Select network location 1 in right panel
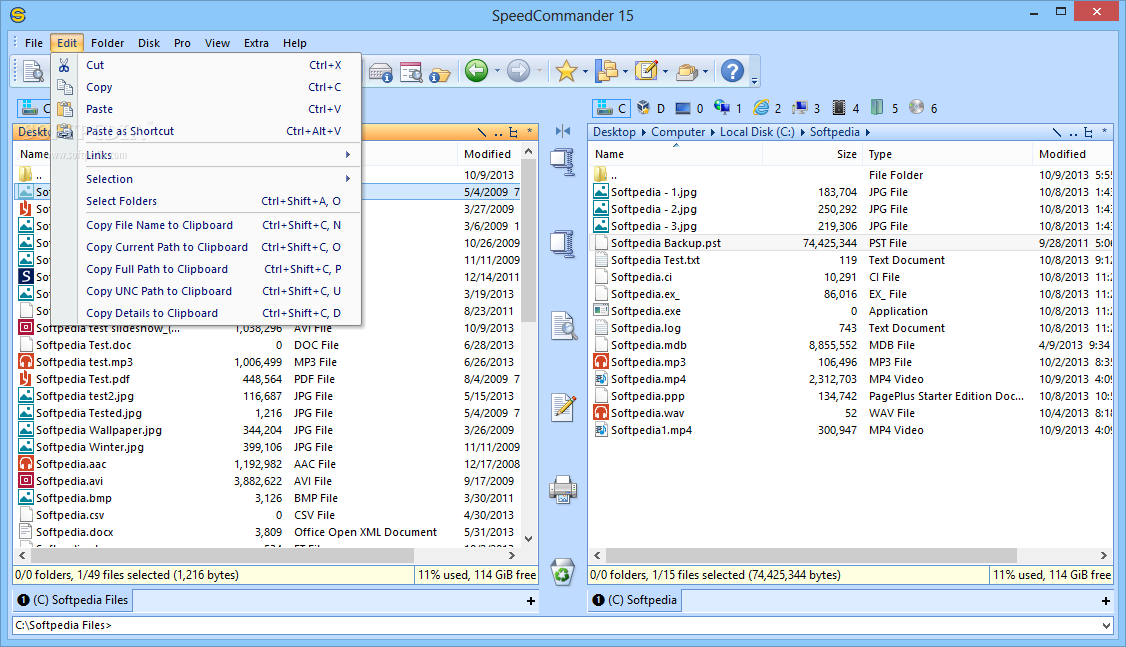Viewport: 1126px width, 647px height. (728, 108)
